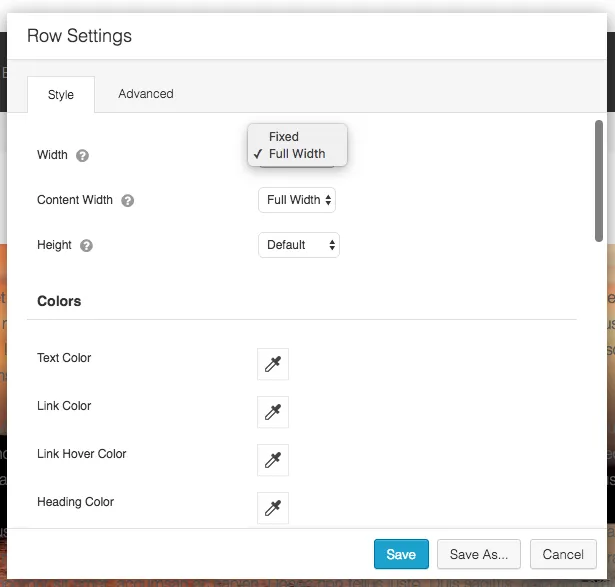Open the Height dropdown set to Default
The height and width of the screenshot is (587, 615).
click(299, 245)
